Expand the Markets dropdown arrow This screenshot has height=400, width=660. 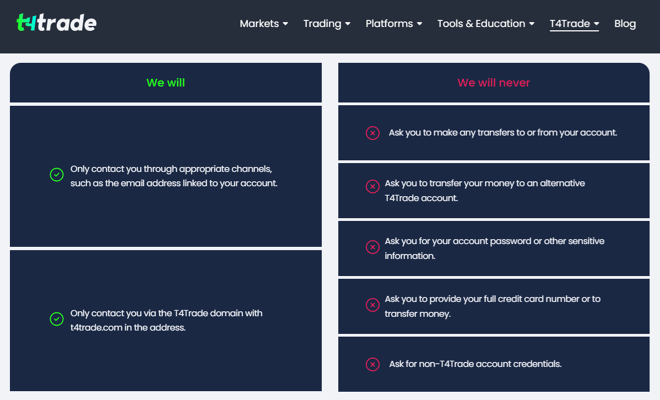[x=285, y=24]
